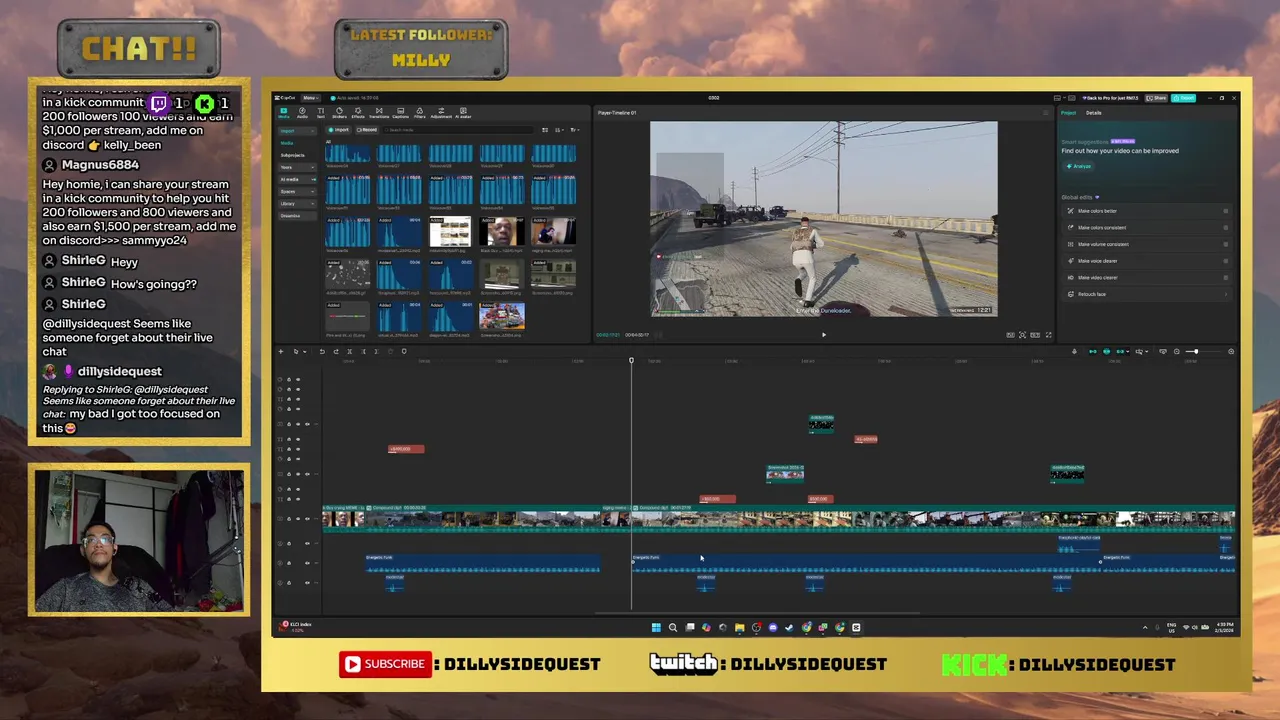
Task: Enter fullscreen preview in player
Action: (1048, 335)
